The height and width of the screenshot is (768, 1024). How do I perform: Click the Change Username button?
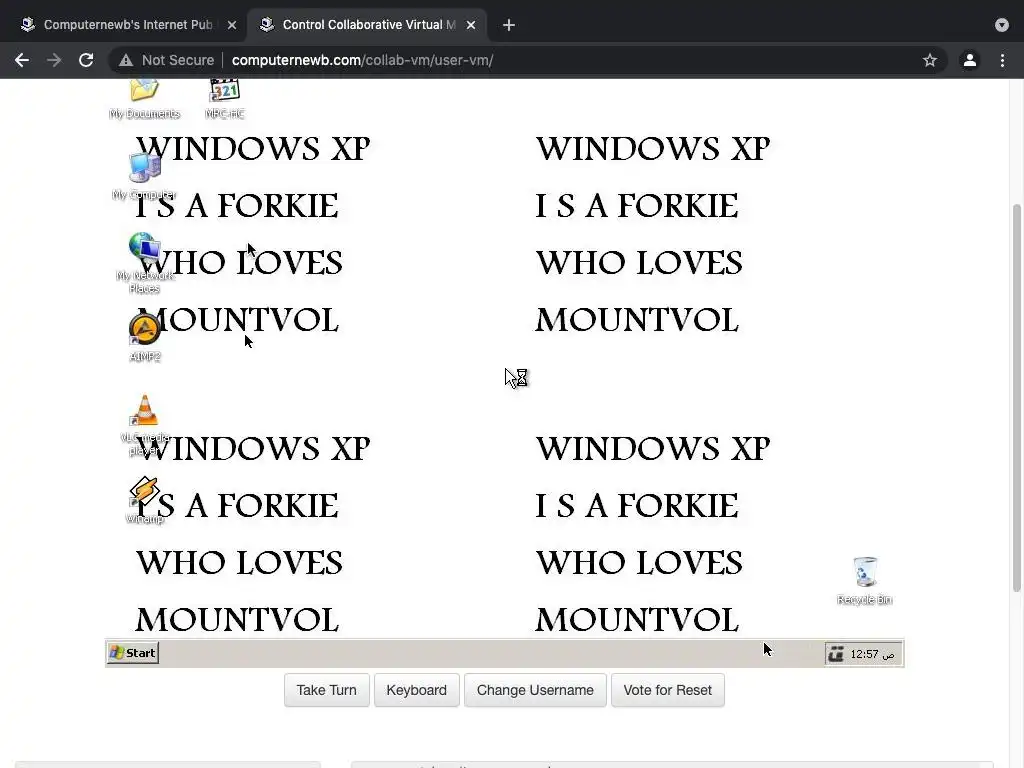pos(535,690)
